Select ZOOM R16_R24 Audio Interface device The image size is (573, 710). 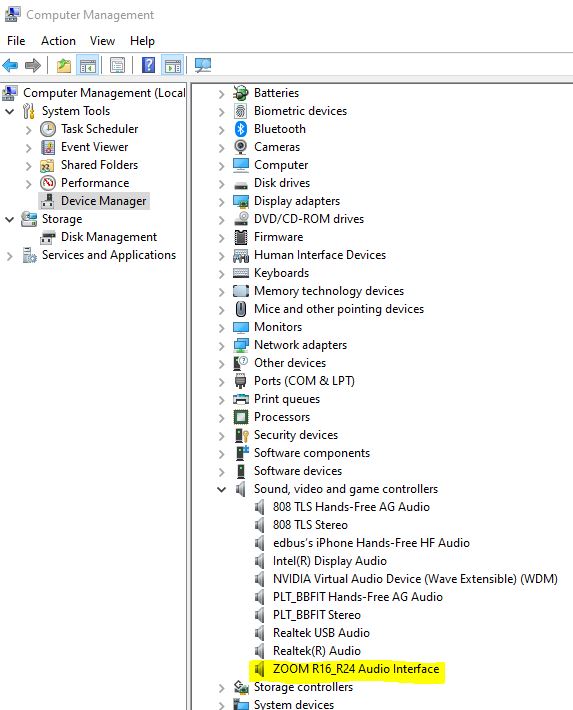point(356,669)
